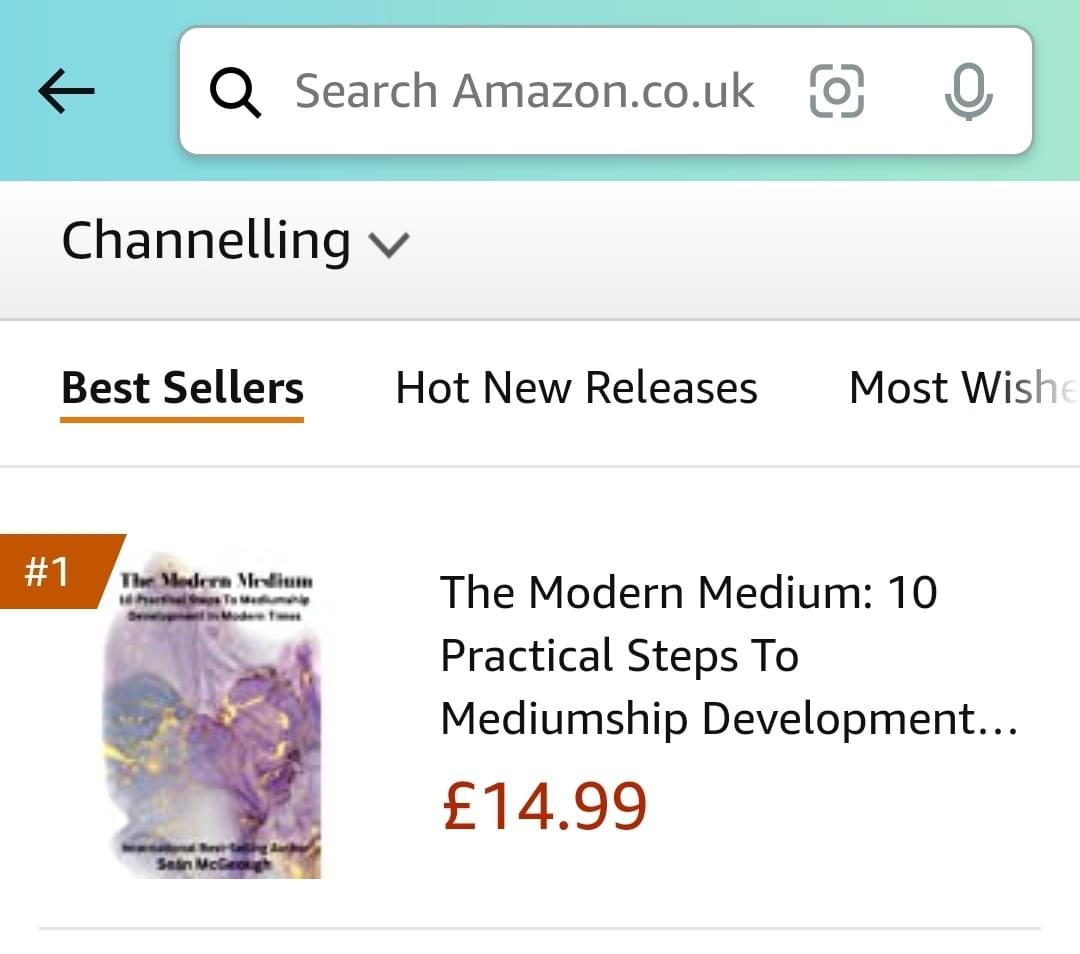The width and height of the screenshot is (1080, 954).
Task: Open The Modern Medium book cover thumbnail
Action: pos(213,715)
